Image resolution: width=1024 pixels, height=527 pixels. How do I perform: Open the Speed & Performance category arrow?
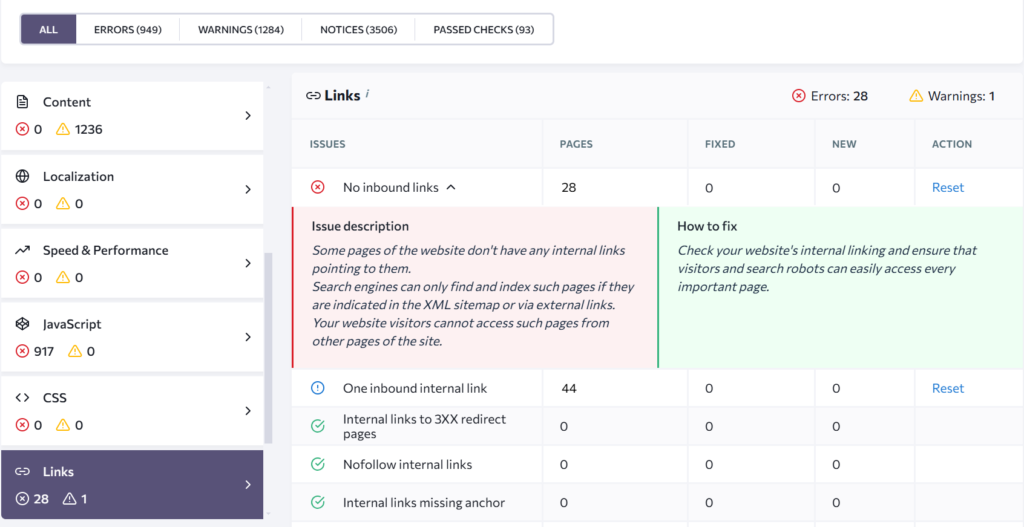pyautogui.click(x=248, y=263)
